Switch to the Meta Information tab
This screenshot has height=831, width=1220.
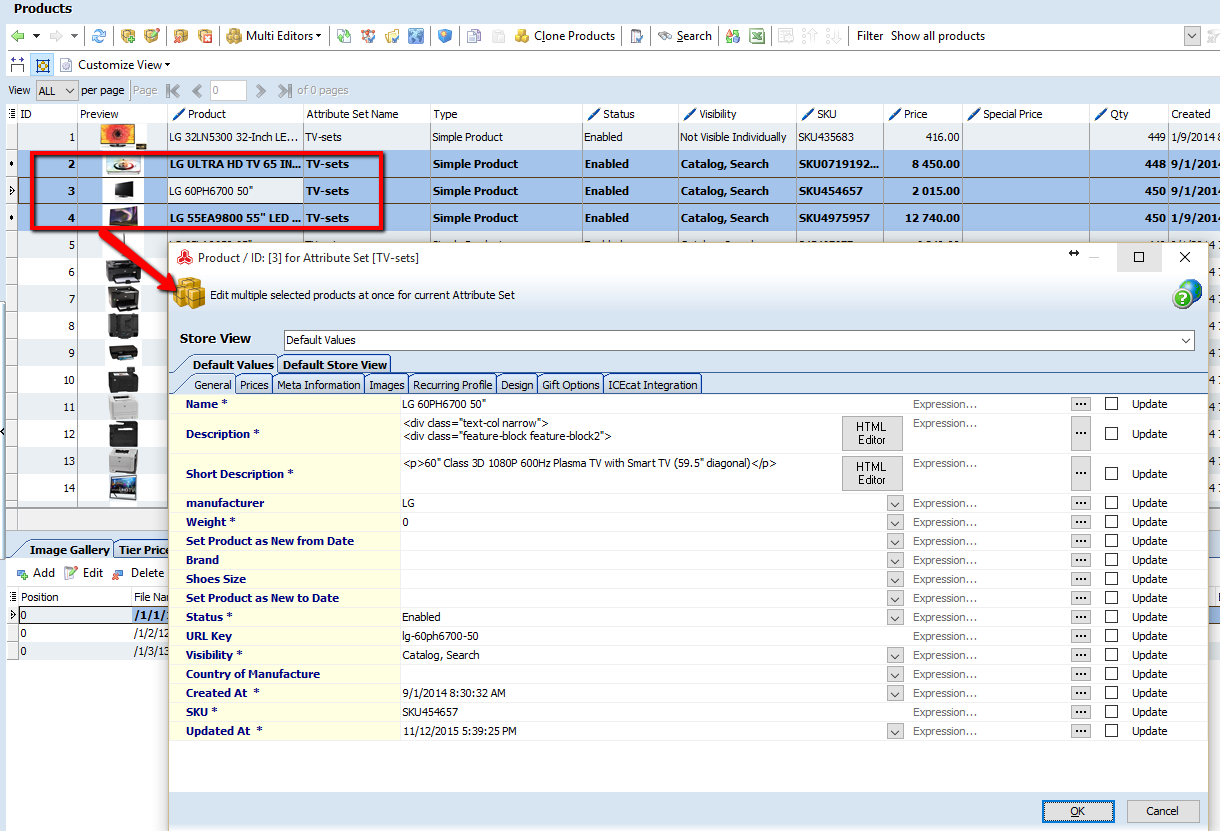click(x=319, y=385)
